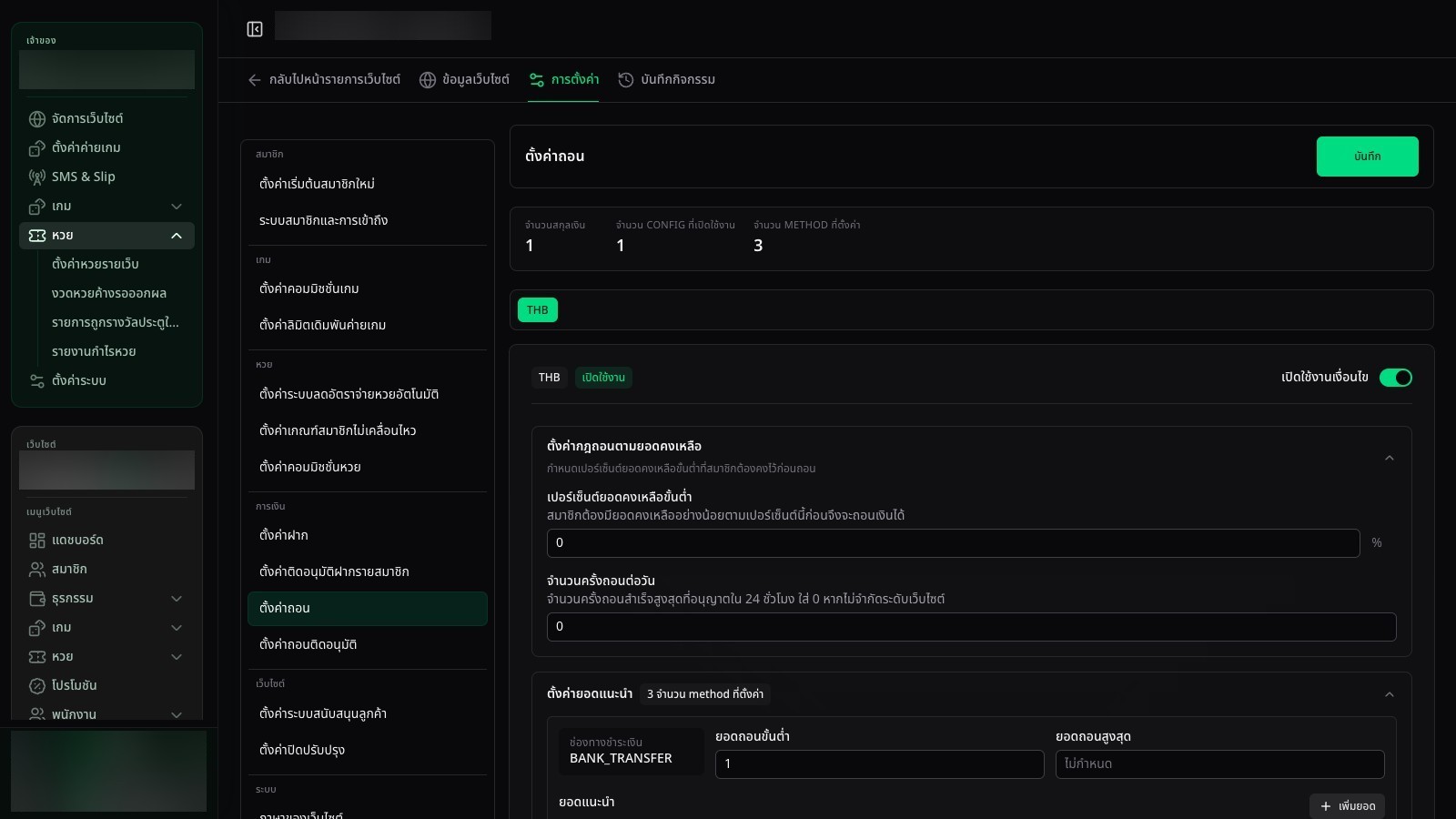1456x819 pixels.
Task: Open โปรโมชัน in website menu
Action: click(x=106, y=686)
